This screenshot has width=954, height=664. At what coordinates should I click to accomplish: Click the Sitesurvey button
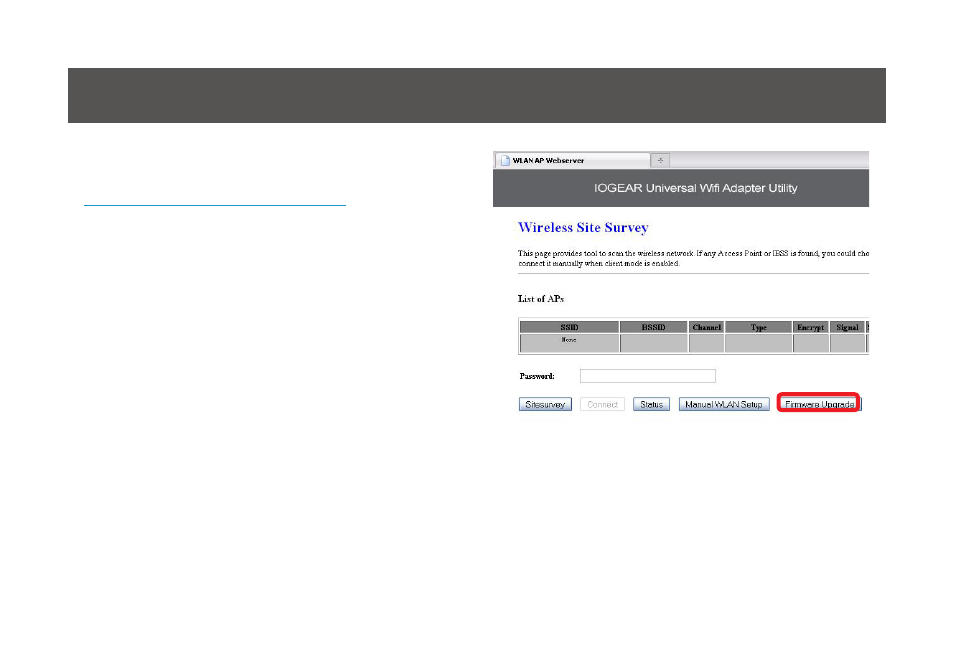tap(545, 404)
